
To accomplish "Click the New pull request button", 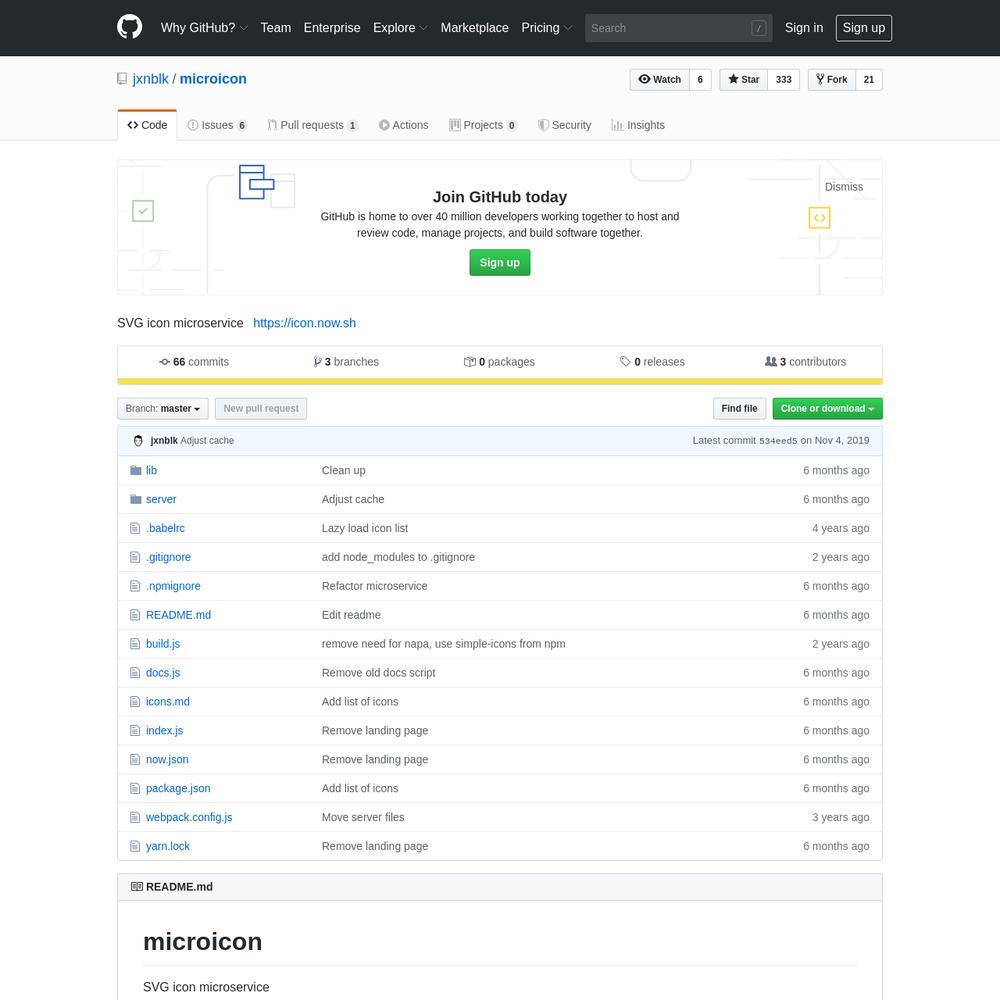I will point(261,409).
